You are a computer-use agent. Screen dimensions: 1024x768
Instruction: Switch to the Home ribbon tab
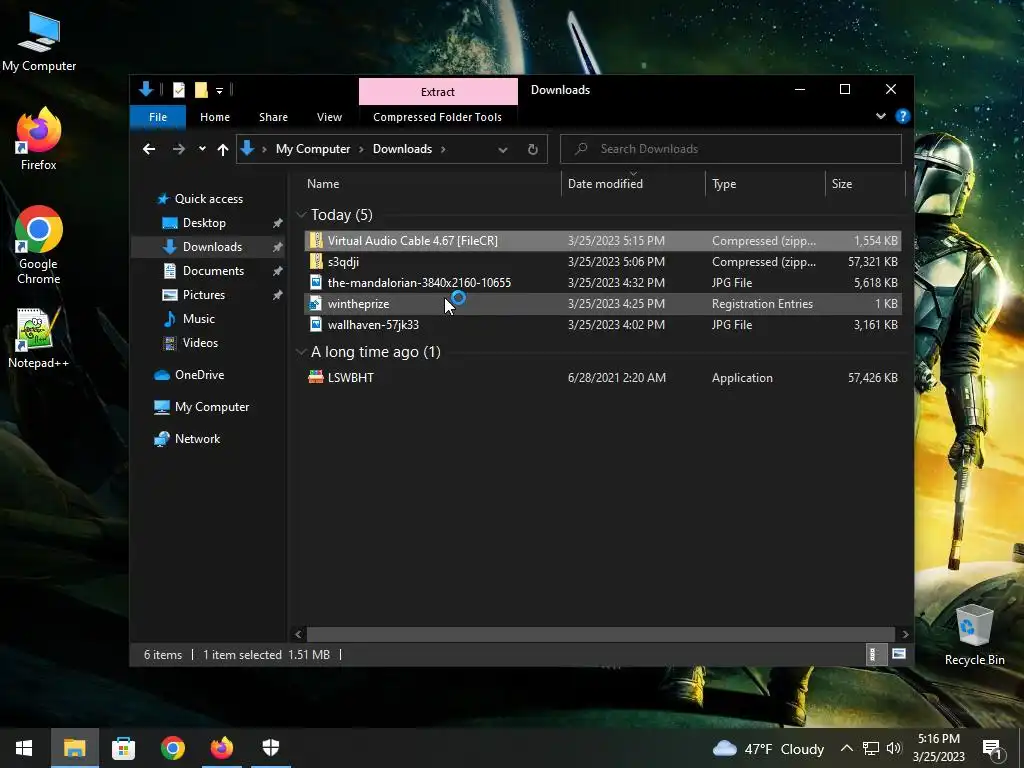coord(215,117)
